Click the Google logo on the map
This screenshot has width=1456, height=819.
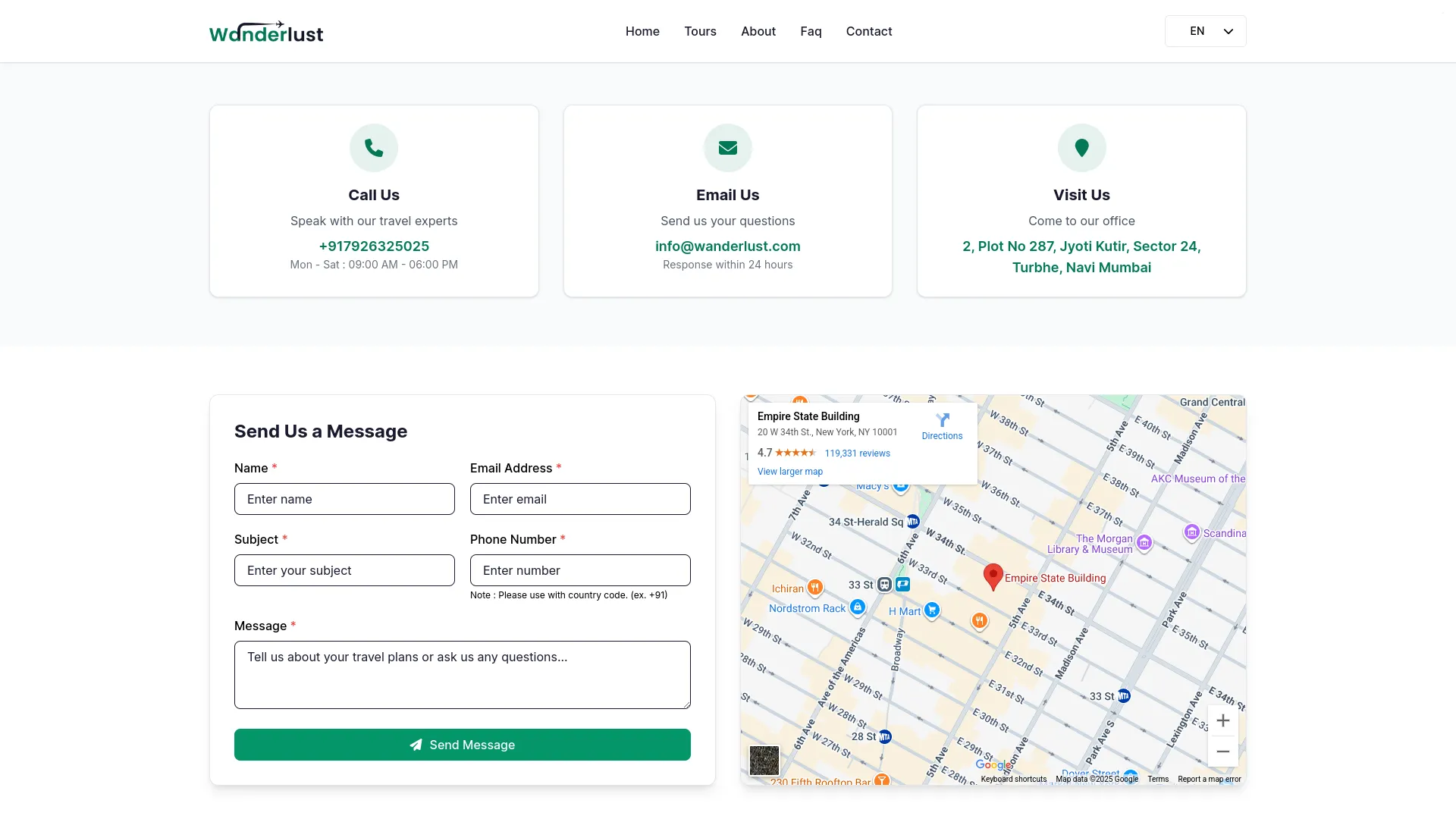[994, 765]
